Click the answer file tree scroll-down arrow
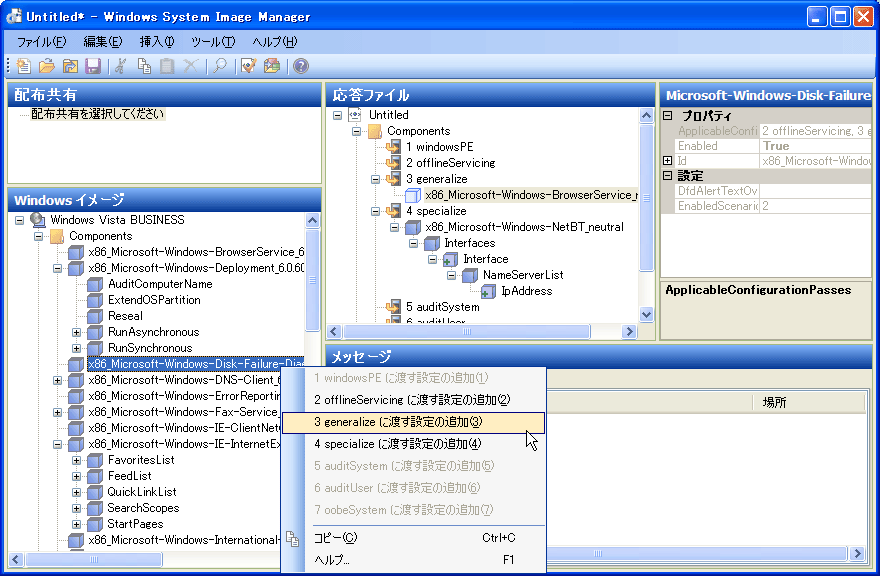This screenshot has height=576, width=880. coord(647,314)
